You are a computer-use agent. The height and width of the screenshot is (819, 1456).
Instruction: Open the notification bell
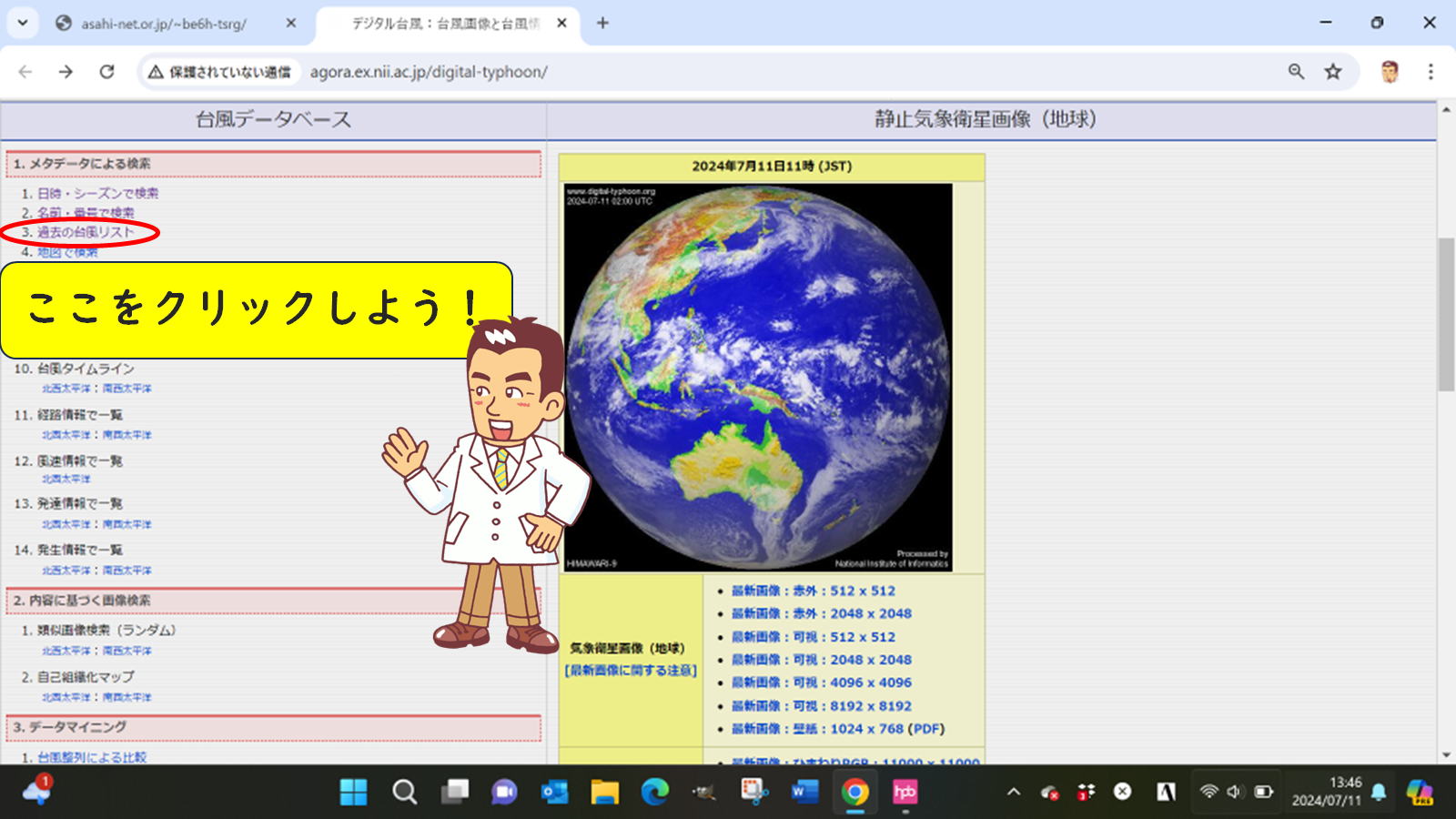point(1379,792)
